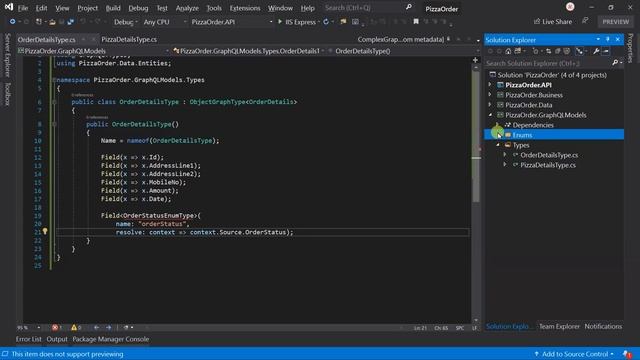Click the send feedback icon beside Live Share
Image resolution: width=640 pixels, height=360 pixels.
click(585, 21)
